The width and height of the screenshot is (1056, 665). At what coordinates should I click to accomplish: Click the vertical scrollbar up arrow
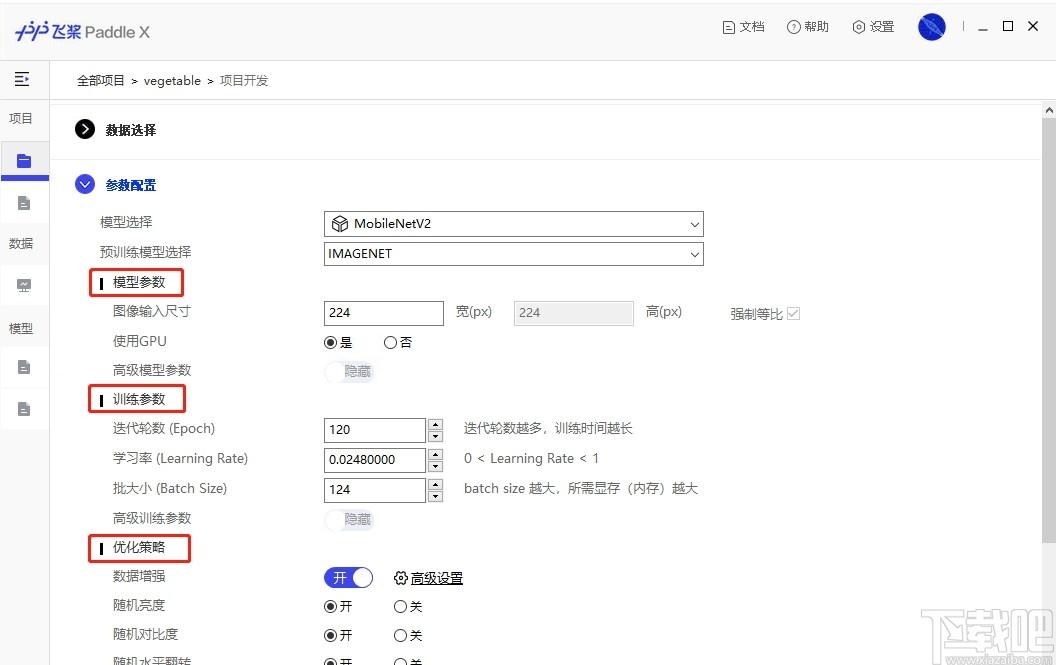pyautogui.click(x=1049, y=110)
